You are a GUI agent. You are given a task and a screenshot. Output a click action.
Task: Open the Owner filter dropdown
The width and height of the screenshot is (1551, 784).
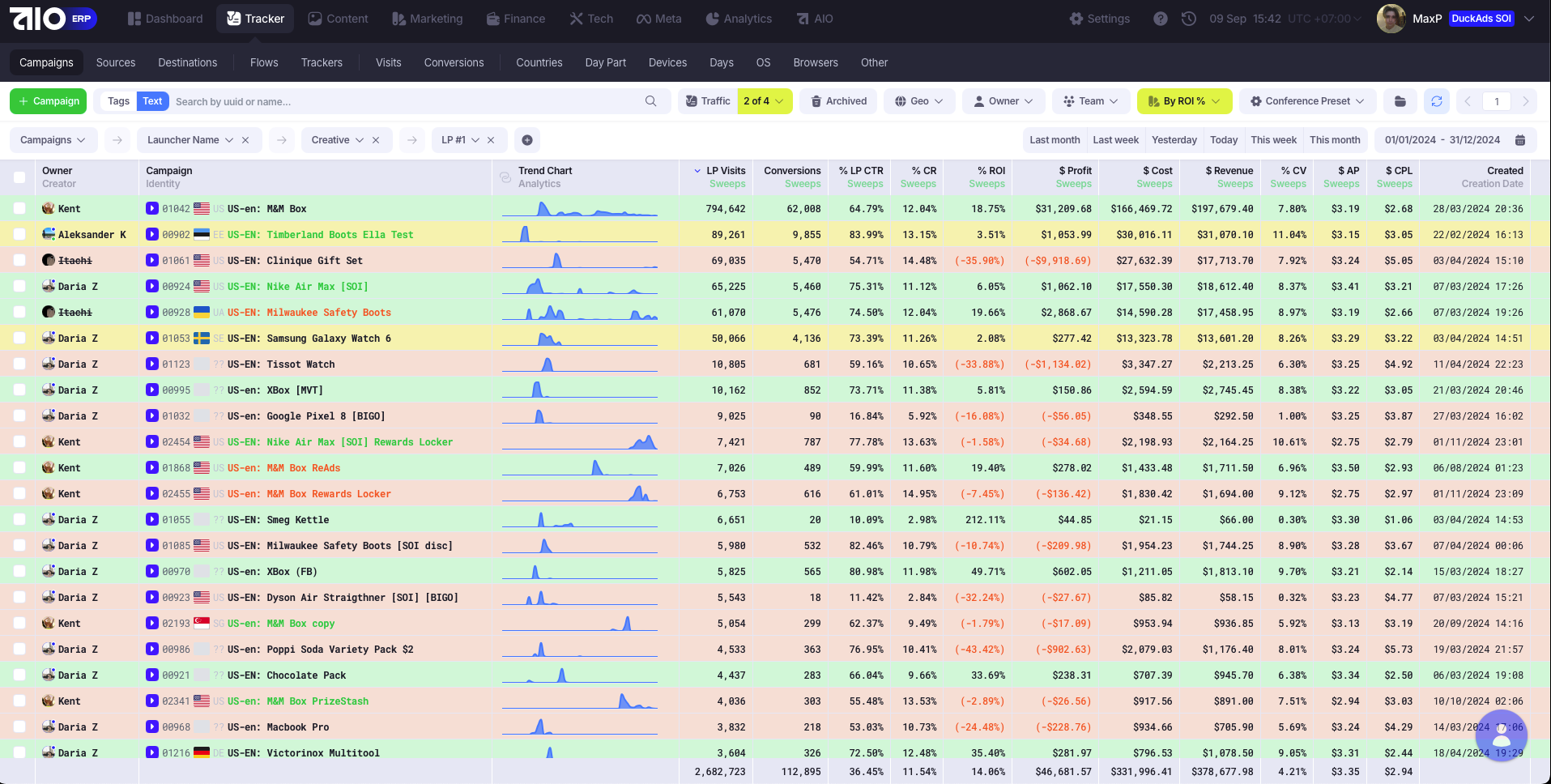pos(1003,101)
